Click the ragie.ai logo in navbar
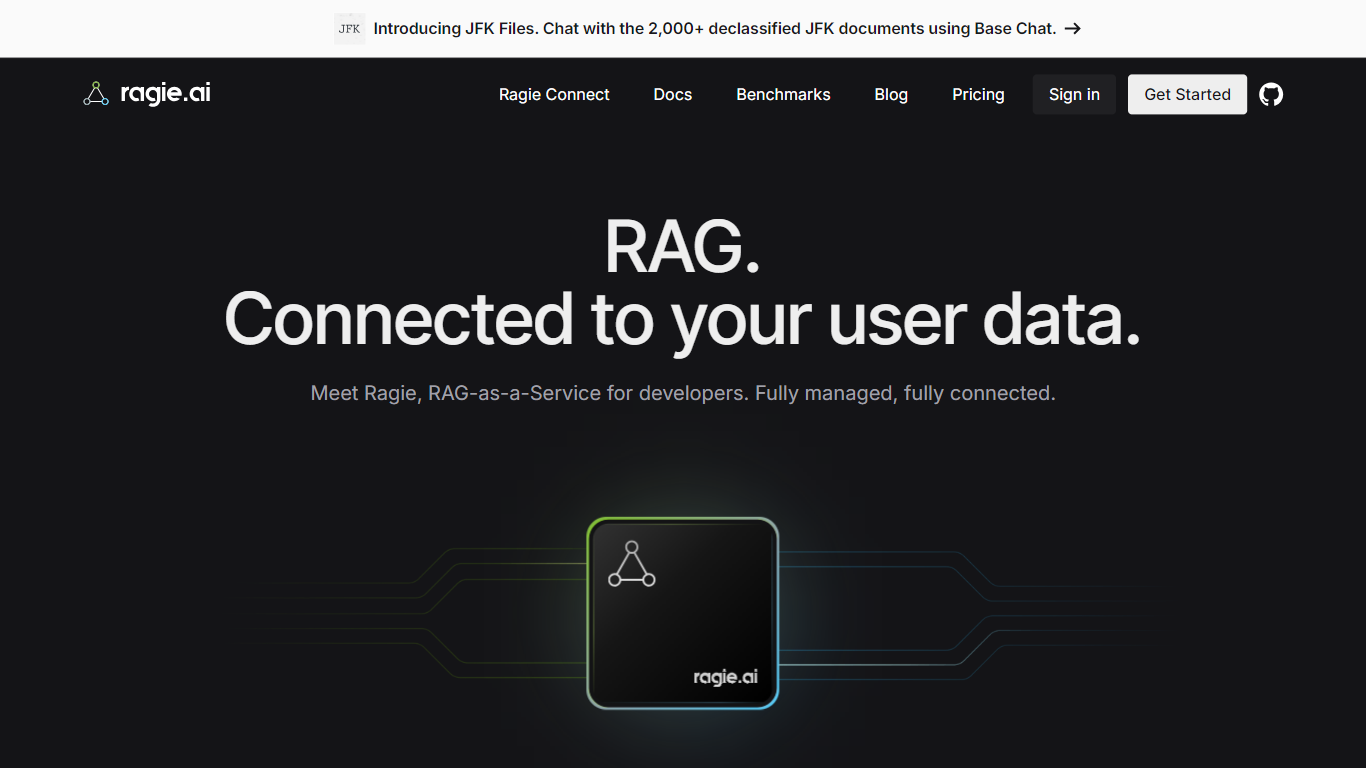 (x=147, y=94)
